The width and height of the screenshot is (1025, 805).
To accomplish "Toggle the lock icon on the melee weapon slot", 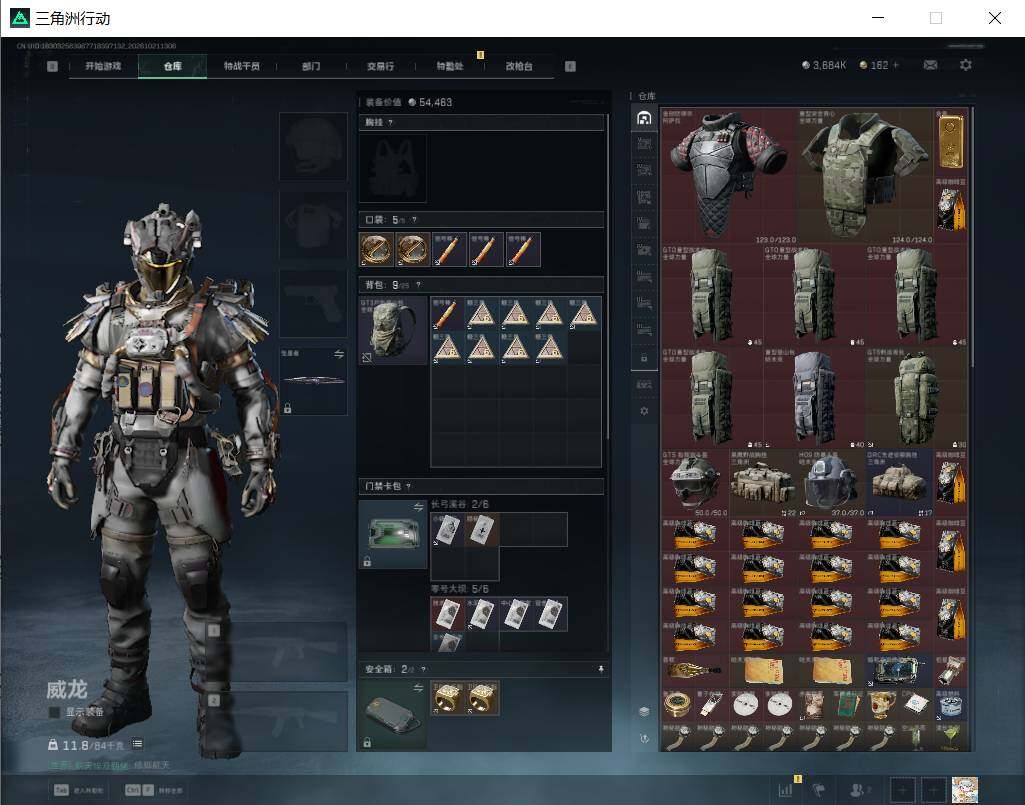I will (x=288, y=409).
